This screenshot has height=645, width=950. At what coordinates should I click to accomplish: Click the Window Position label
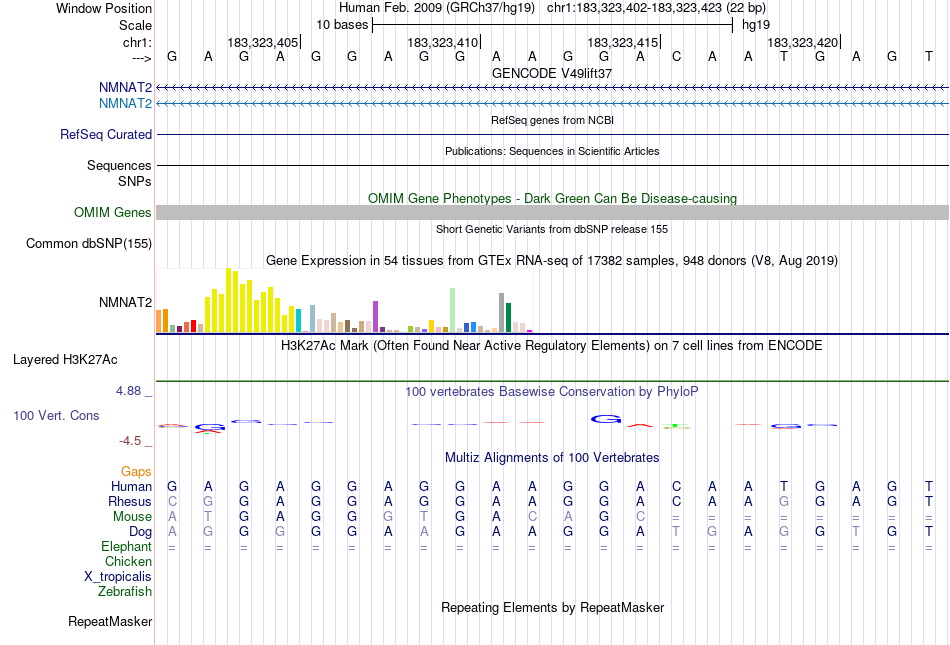tap(104, 8)
